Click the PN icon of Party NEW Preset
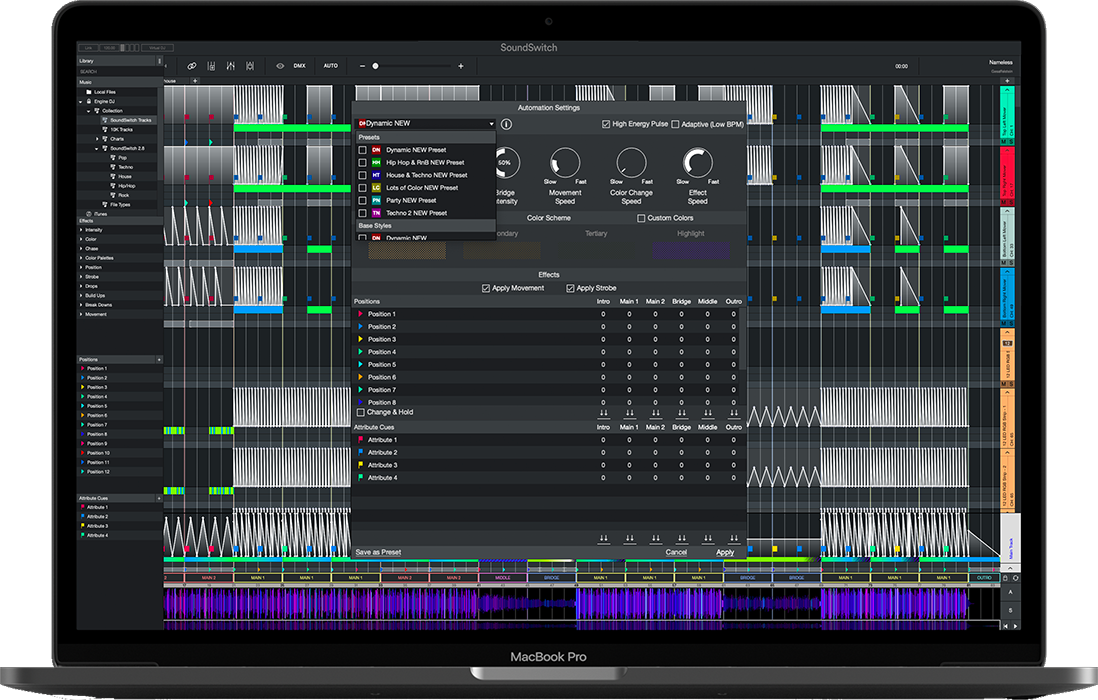 376,200
